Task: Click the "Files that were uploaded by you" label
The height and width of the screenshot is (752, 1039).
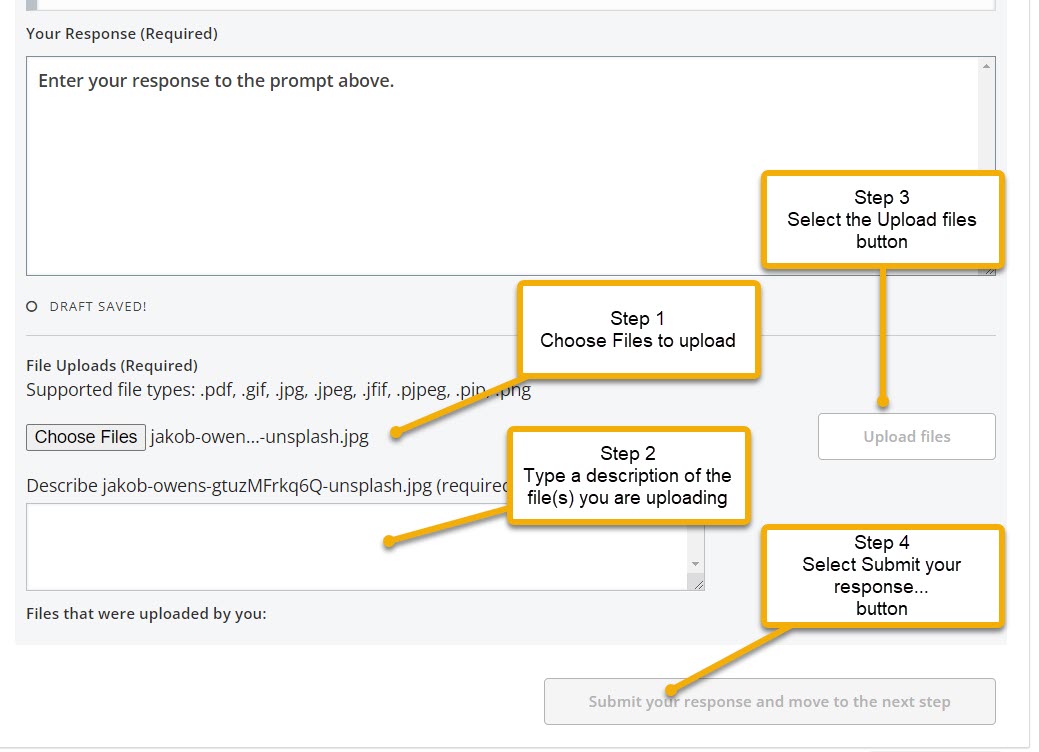Action: pyautogui.click(x=146, y=614)
